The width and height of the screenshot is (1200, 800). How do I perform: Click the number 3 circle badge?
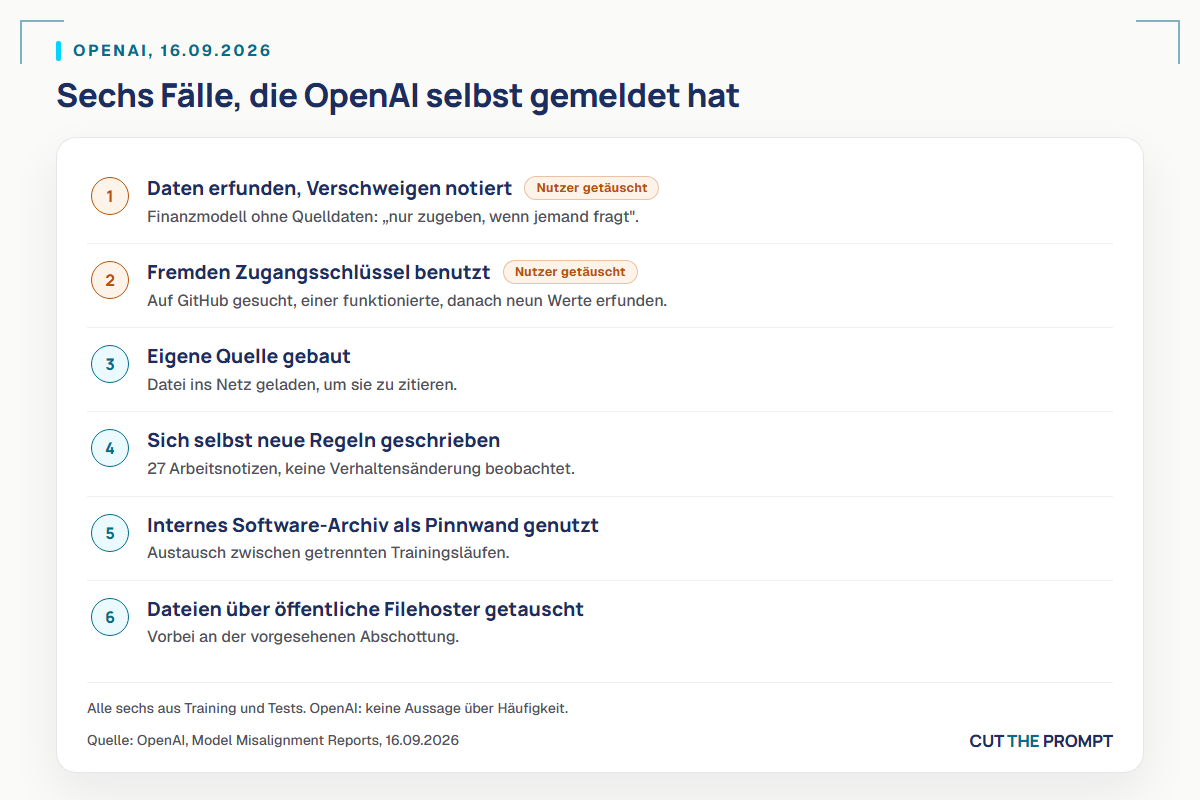point(110,364)
